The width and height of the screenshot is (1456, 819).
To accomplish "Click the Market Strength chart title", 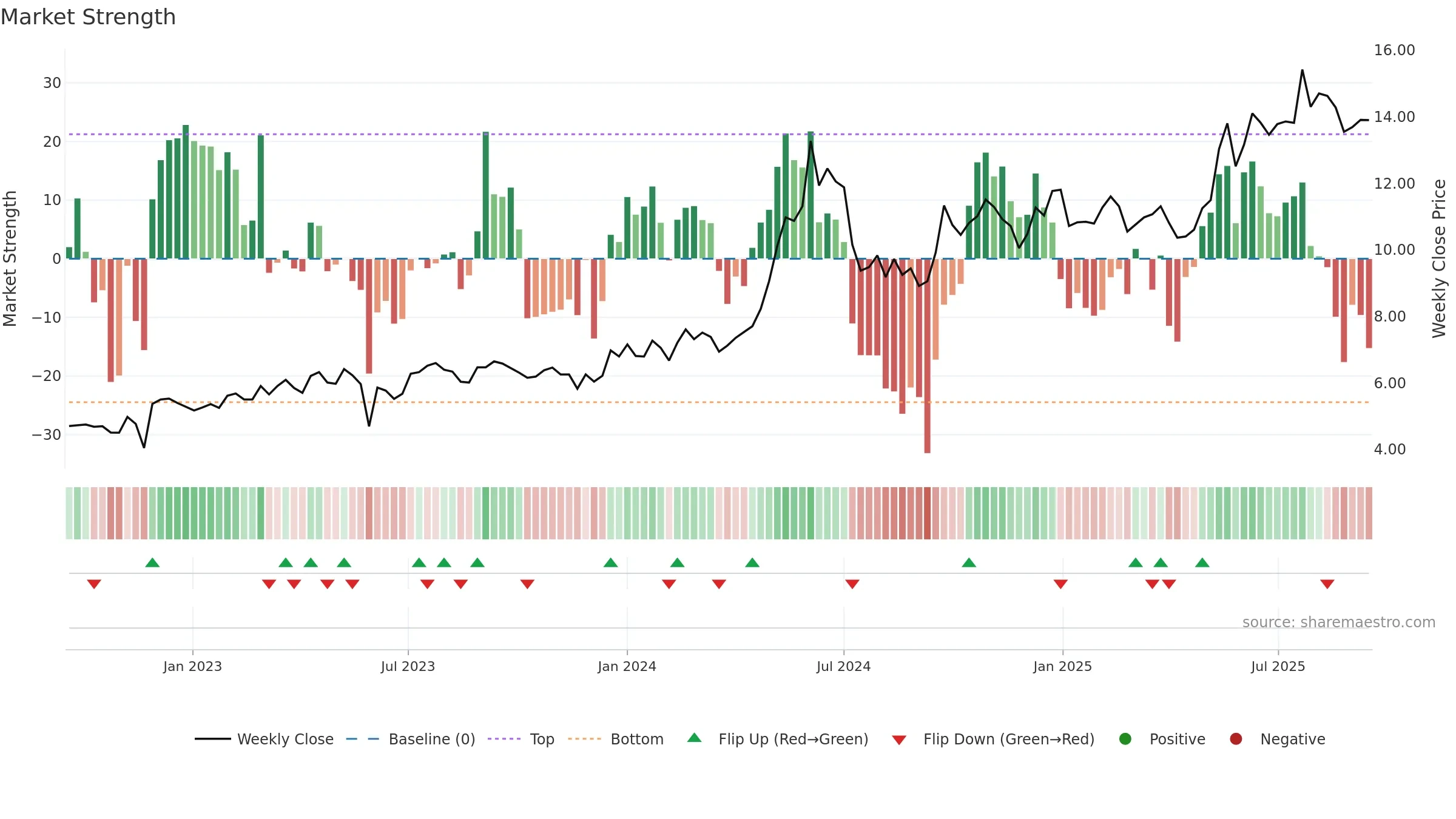I will (x=88, y=17).
